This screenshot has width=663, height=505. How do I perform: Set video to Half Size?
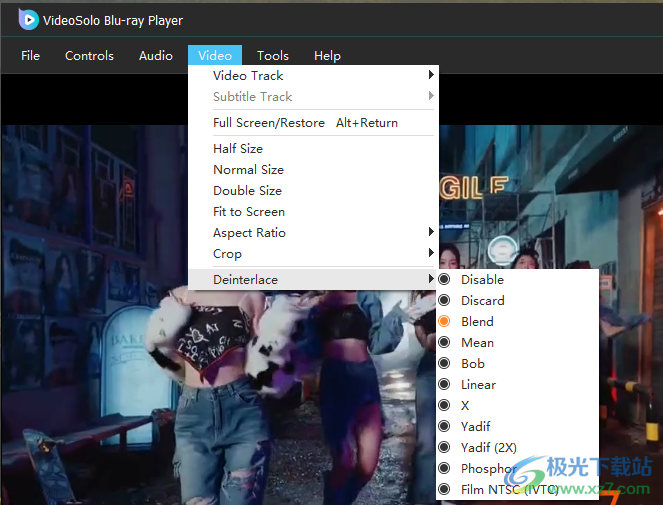313,148
